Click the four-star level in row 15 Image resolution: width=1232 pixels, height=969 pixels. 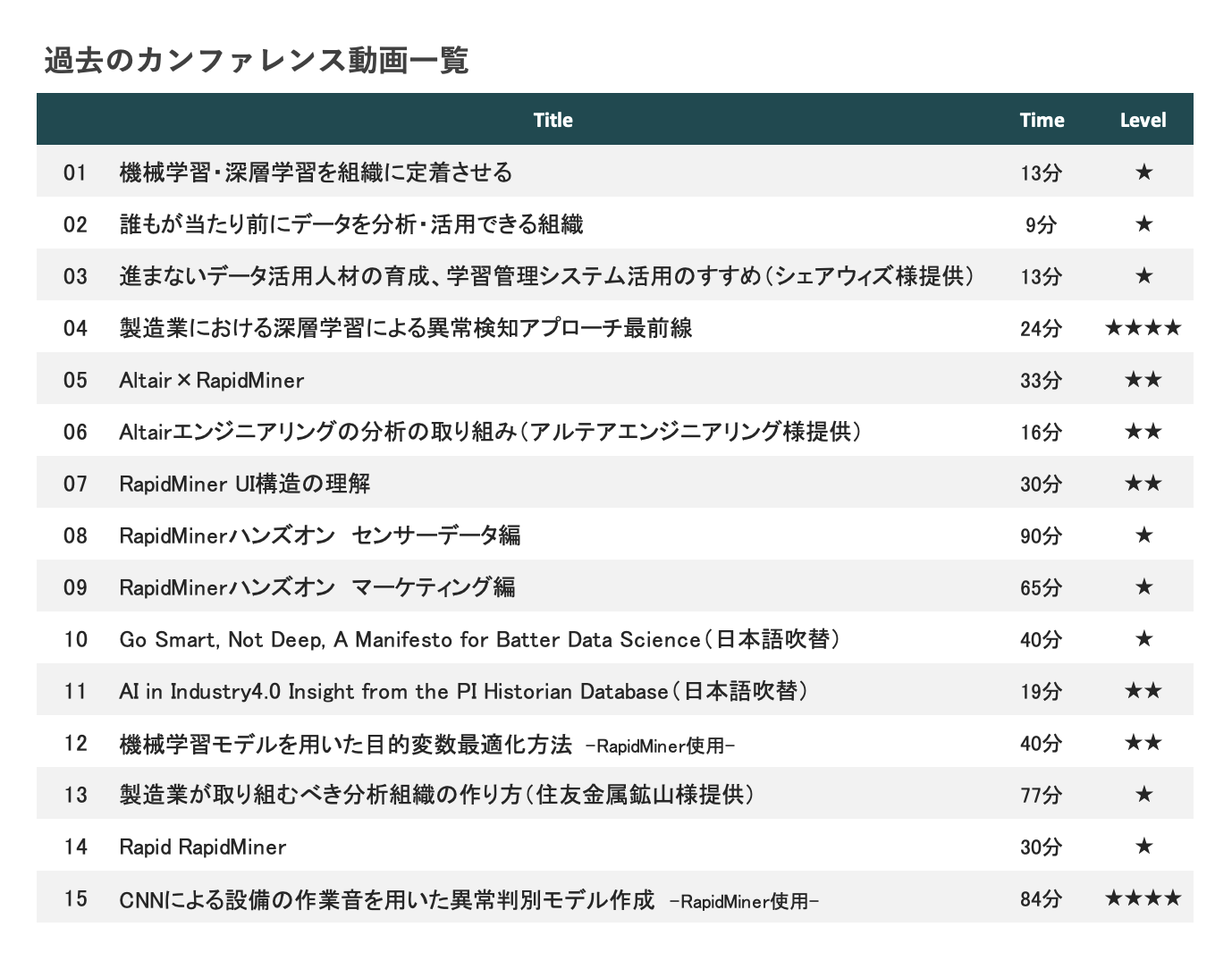[1143, 897]
